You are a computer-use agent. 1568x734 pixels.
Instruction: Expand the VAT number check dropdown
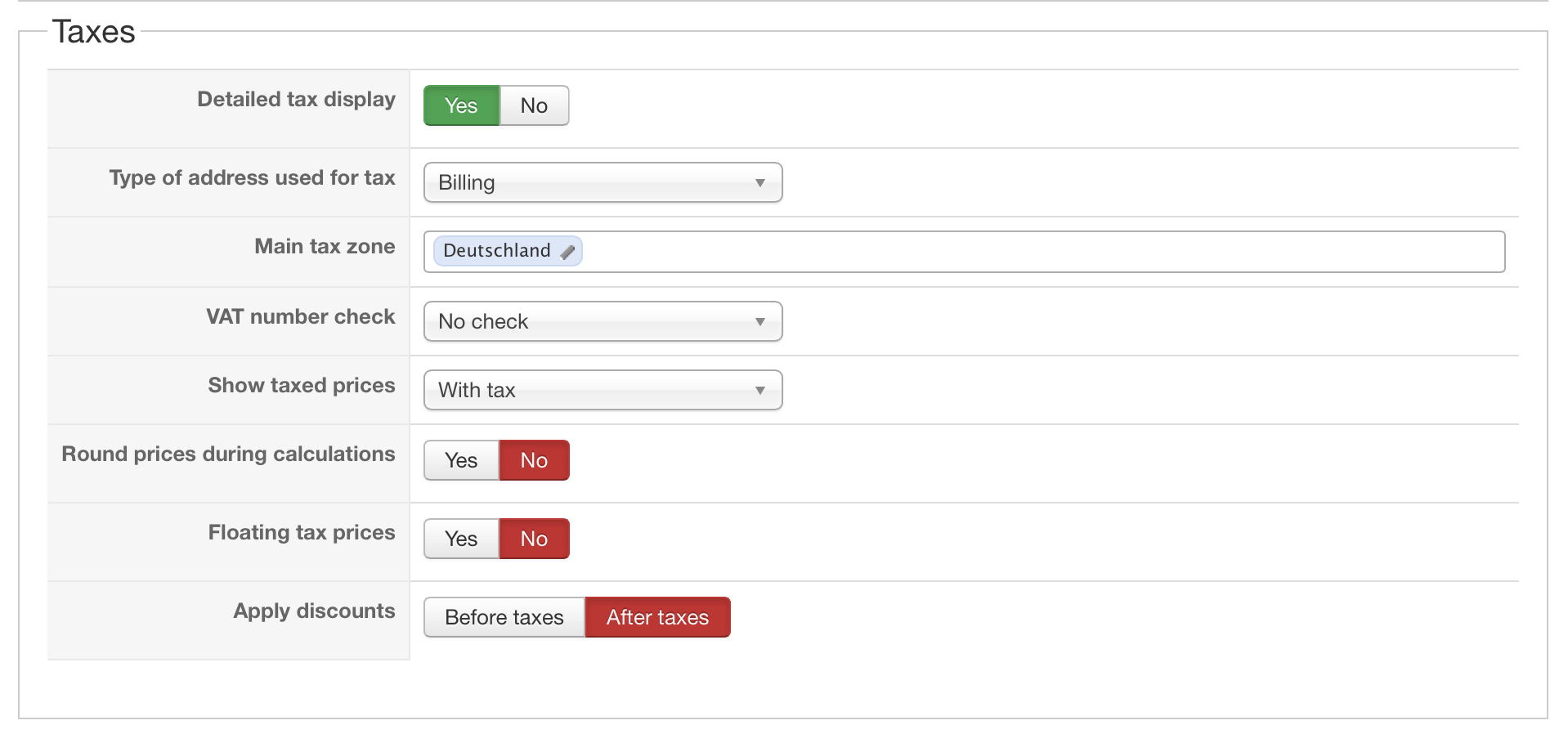tap(603, 321)
